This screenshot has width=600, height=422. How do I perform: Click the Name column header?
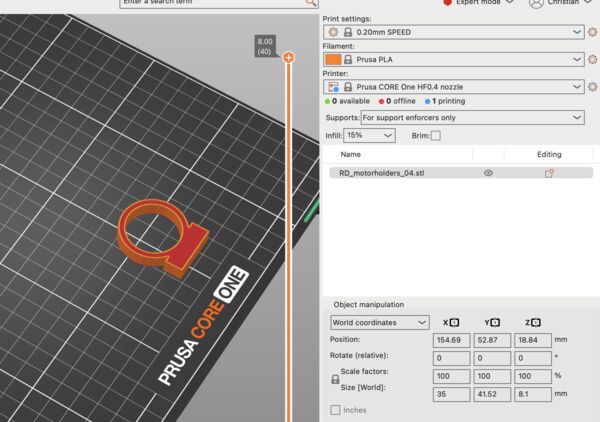click(351, 154)
